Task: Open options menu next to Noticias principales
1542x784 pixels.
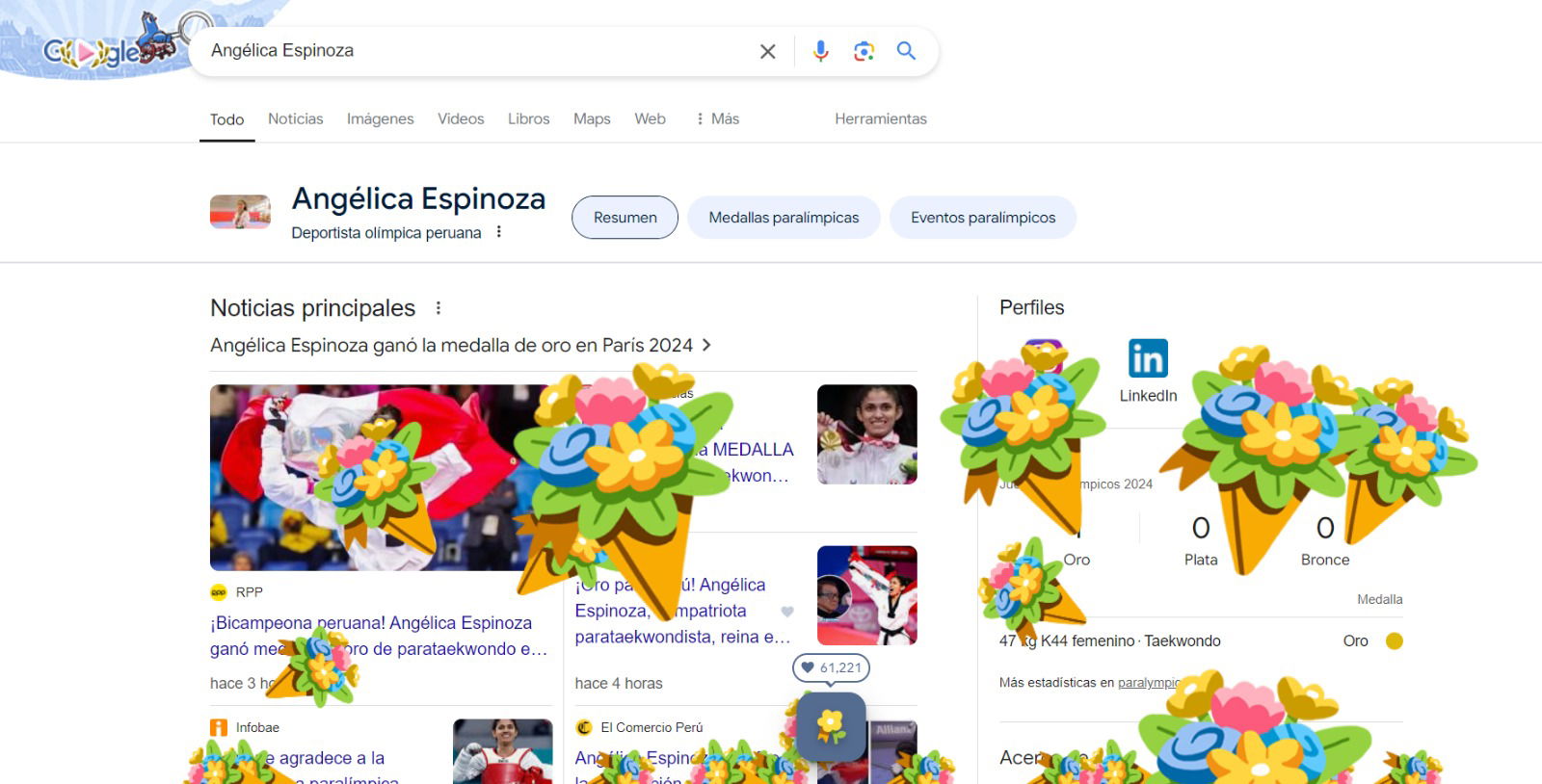Action: coord(439,308)
